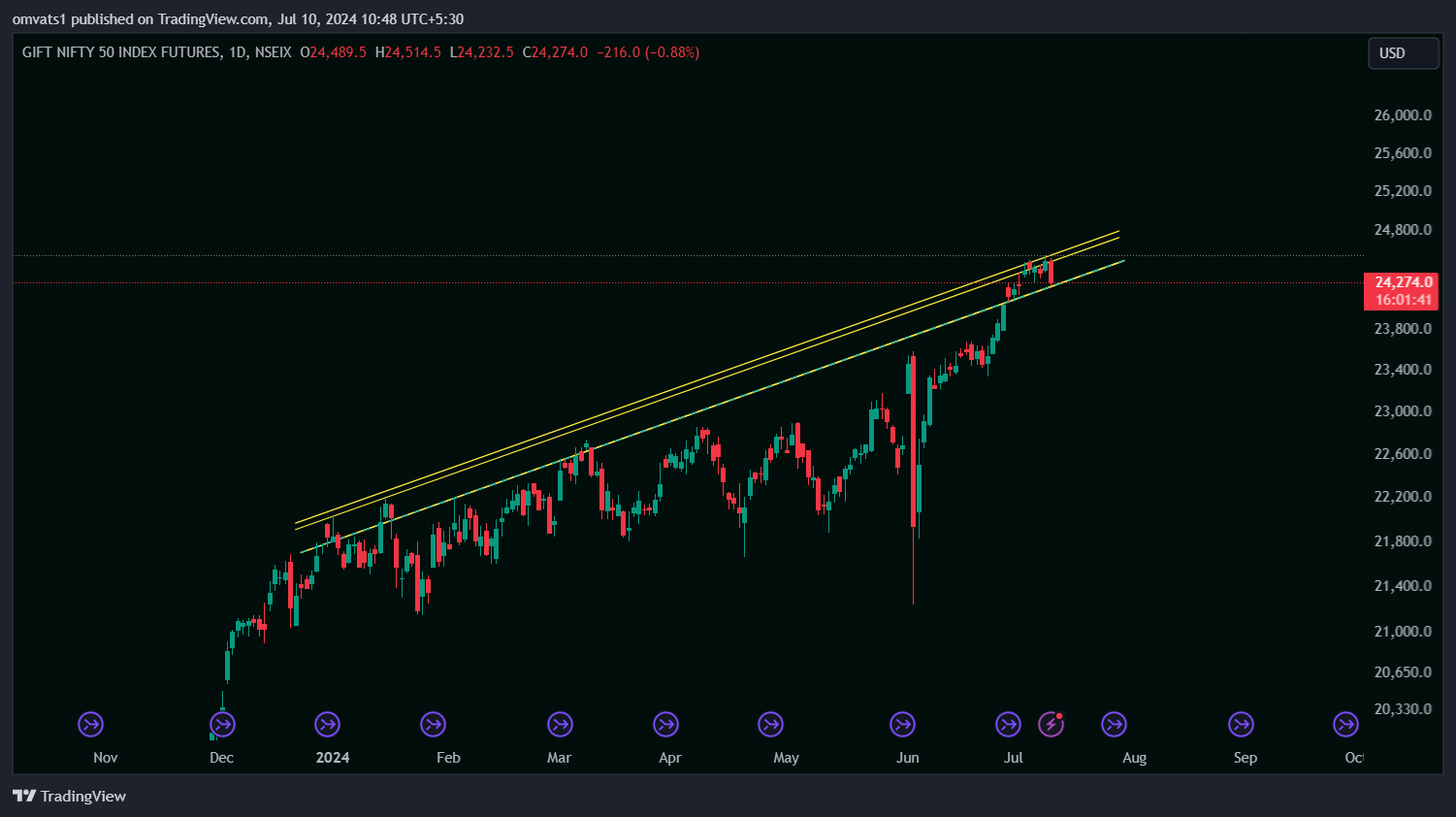Click the TradingView logo link
1456x817 pixels.
tap(69, 796)
